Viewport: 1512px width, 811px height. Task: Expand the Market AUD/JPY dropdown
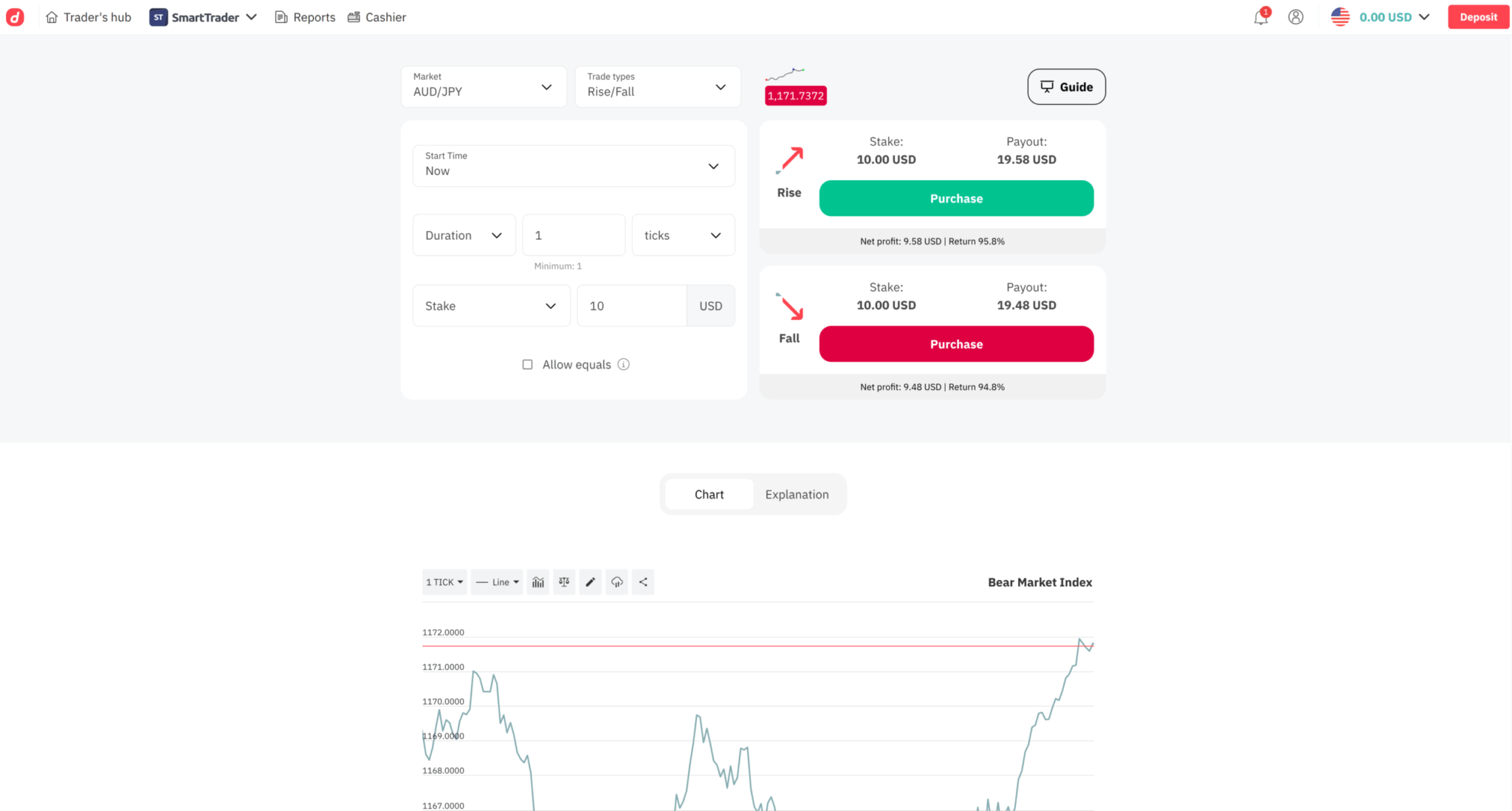coord(484,86)
